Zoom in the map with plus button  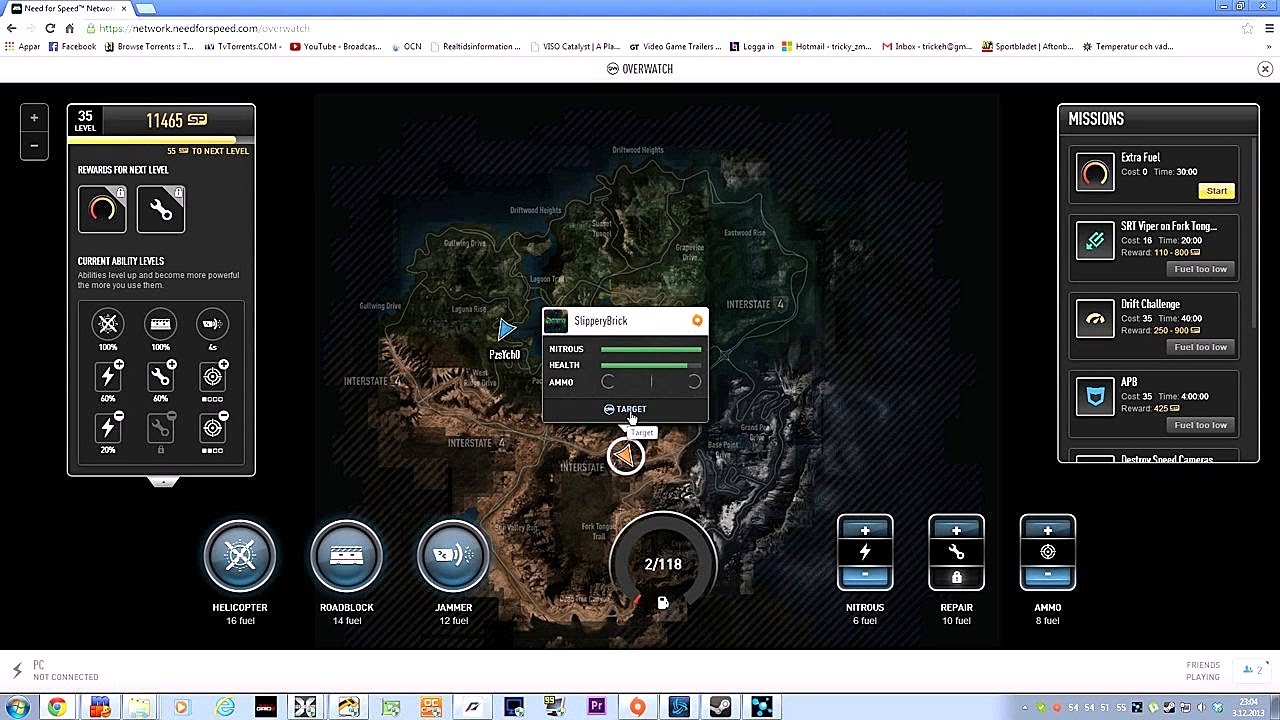pos(34,118)
